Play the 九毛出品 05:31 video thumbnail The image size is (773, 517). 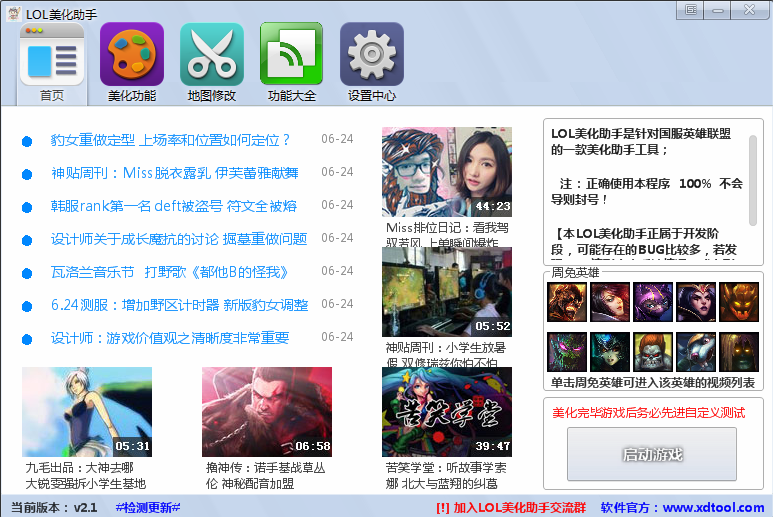[87, 412]
